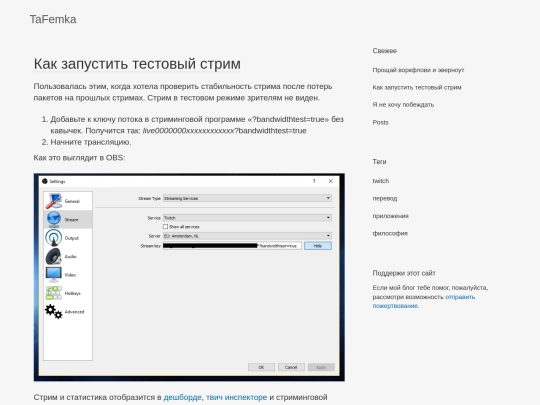Open the Stream settings globe icon

click(x=54, y=219)
